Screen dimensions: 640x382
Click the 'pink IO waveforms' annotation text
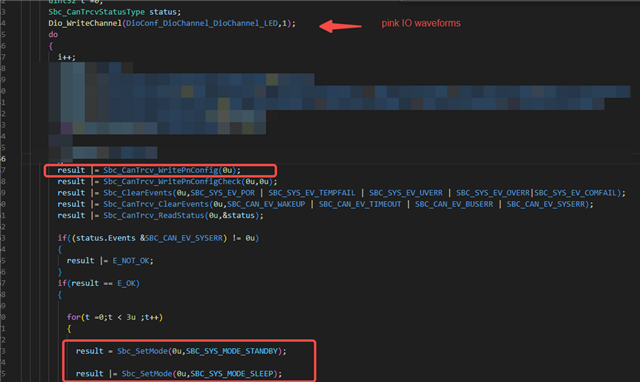(421, 23)
